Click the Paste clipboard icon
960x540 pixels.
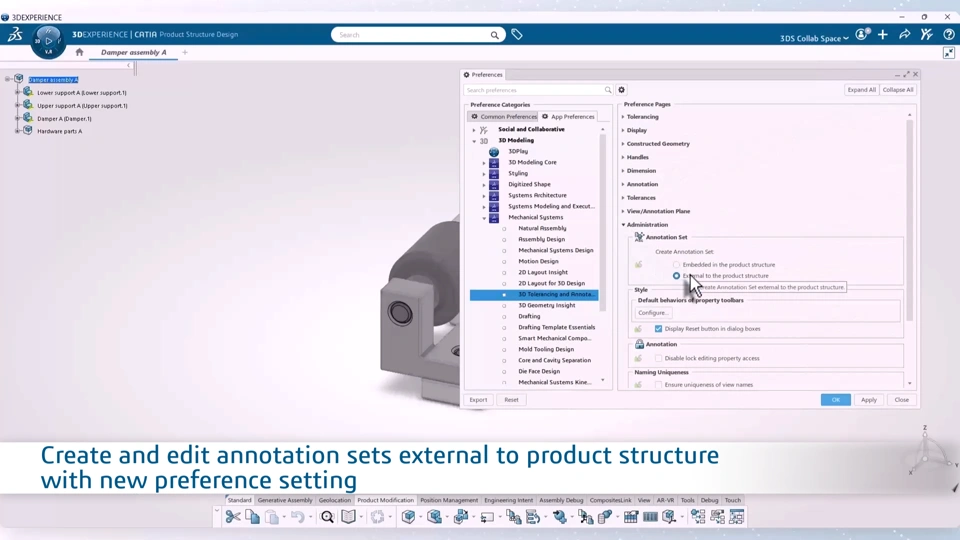coord(272,517)
